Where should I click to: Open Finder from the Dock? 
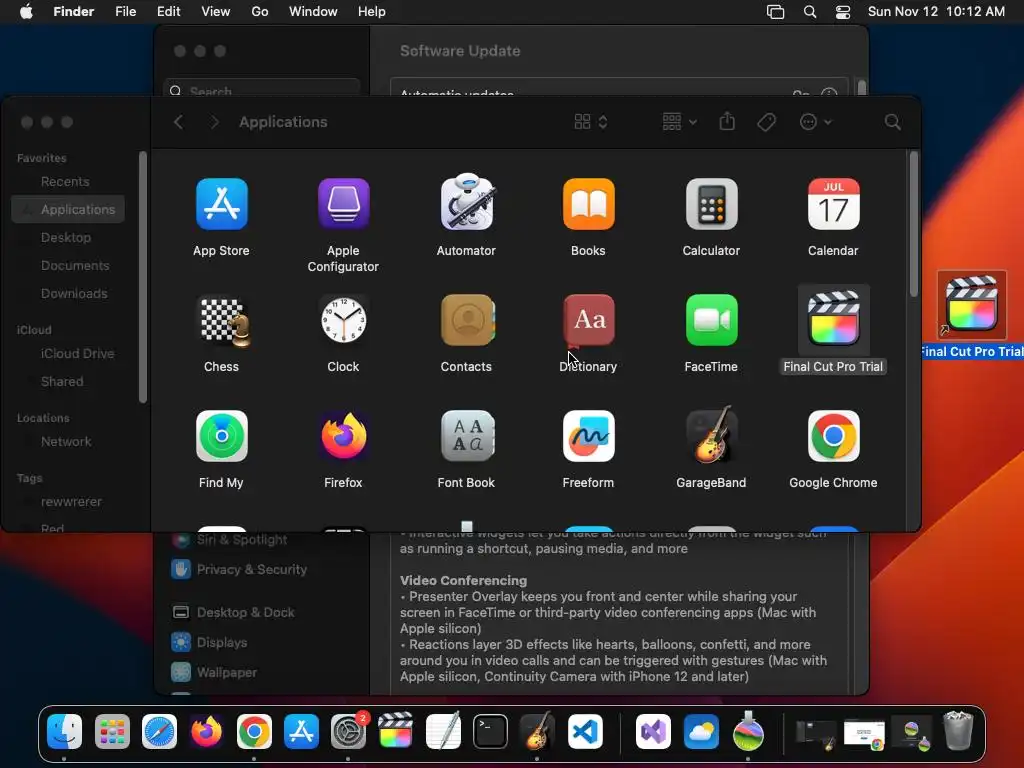click(x=64, y=731)
